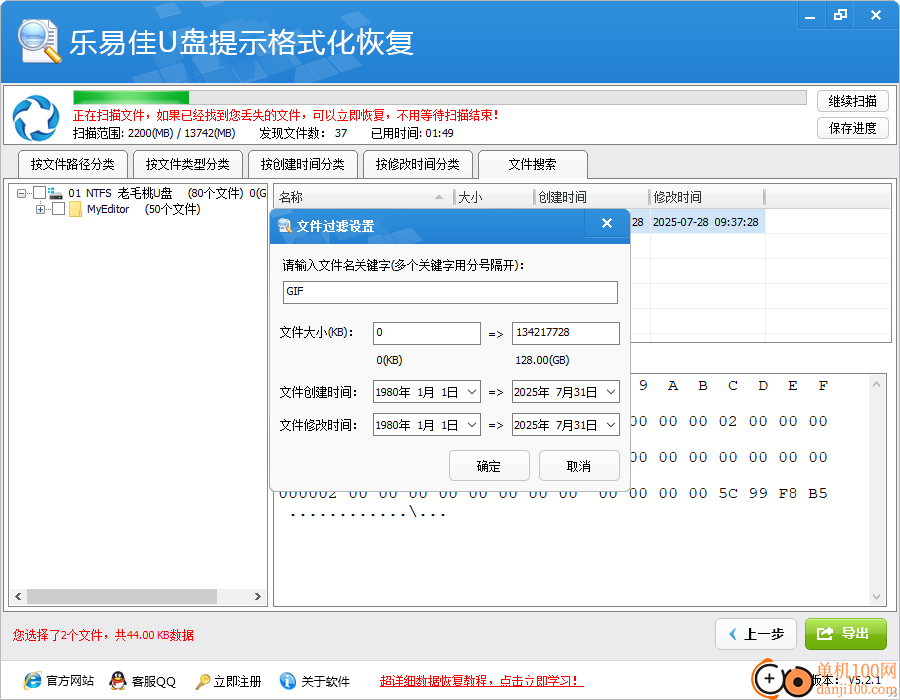
Task: Confirm filter with the 确定 button
Action: (489, 466)
